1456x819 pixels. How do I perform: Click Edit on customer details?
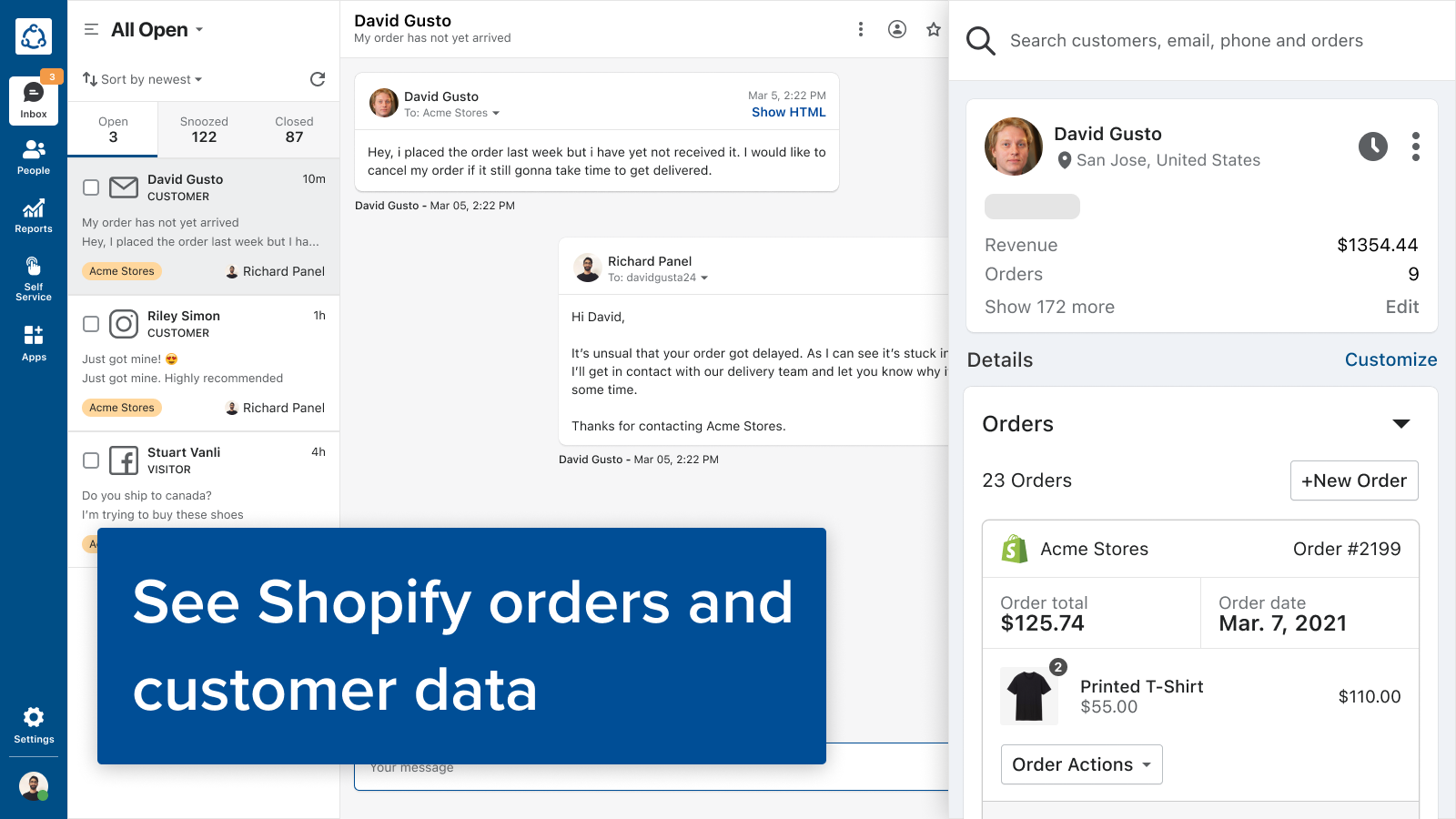coord(1402,307)
